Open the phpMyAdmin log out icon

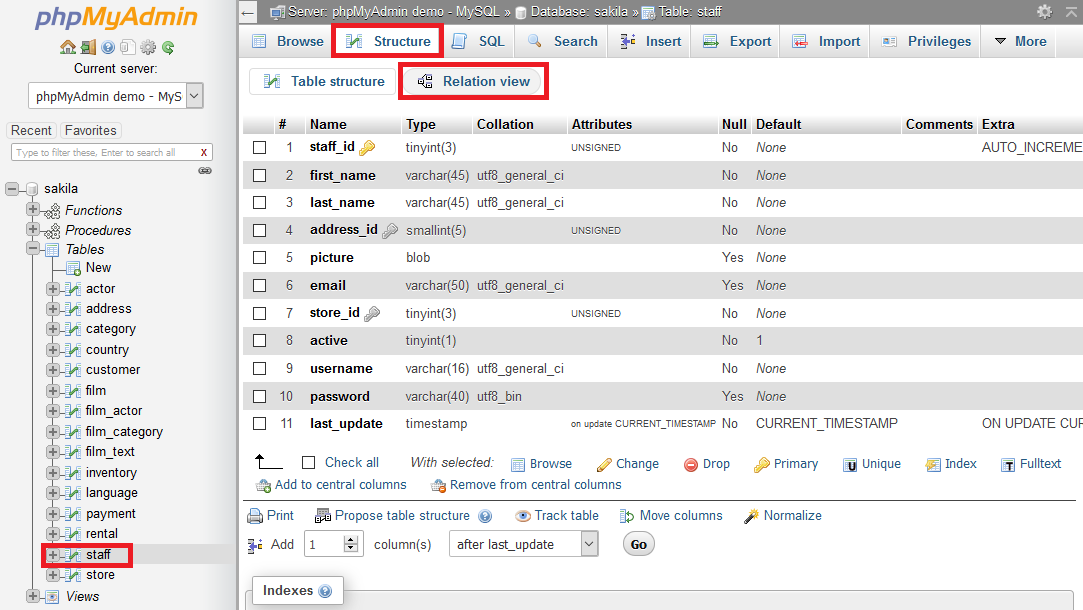click(x=88, y=46)
